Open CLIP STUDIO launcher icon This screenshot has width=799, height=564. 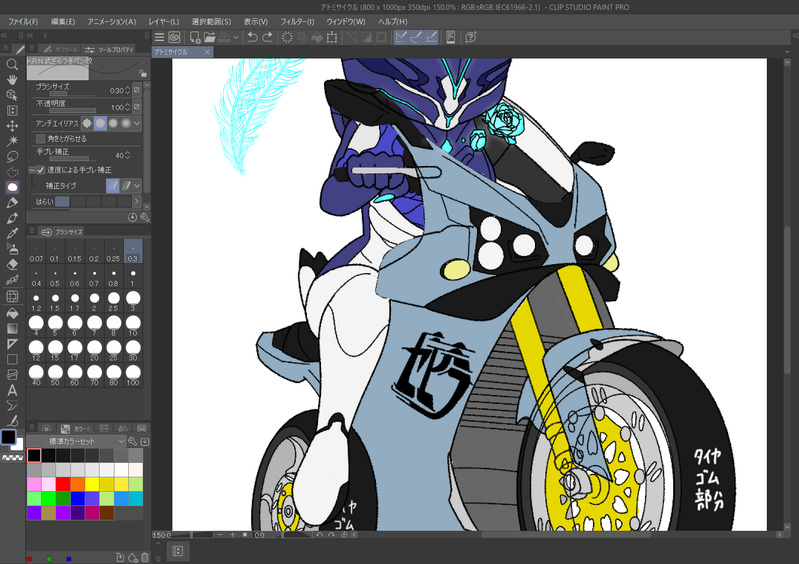(x=174, y=37)
